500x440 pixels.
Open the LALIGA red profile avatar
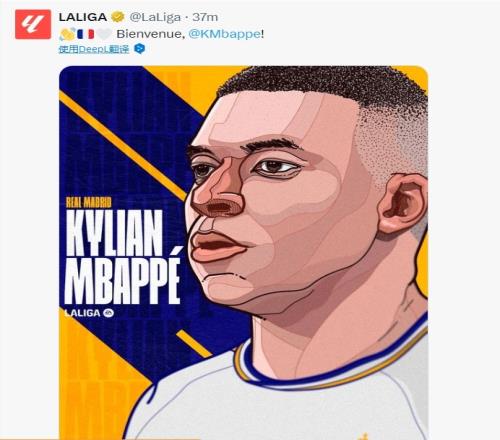tap(33, 24)
